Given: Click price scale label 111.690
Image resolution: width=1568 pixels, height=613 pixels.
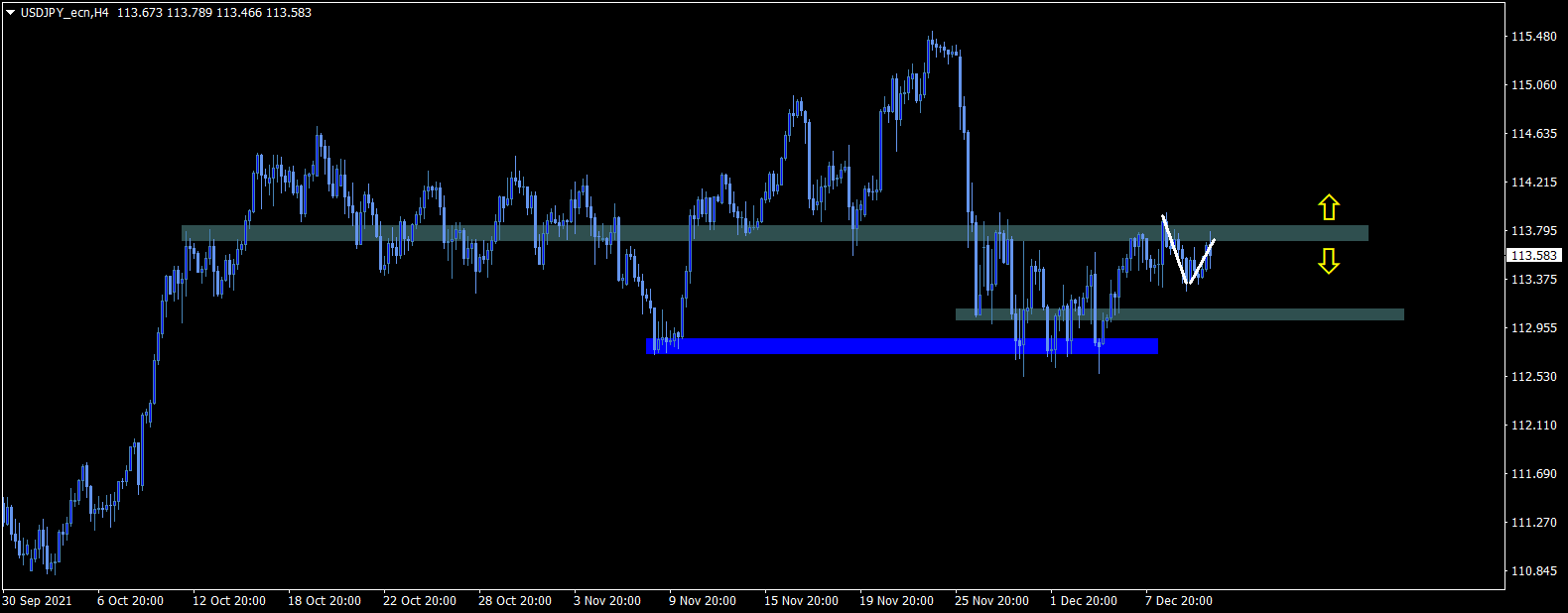Looking at the screenshot, I should click(1533, 474).
